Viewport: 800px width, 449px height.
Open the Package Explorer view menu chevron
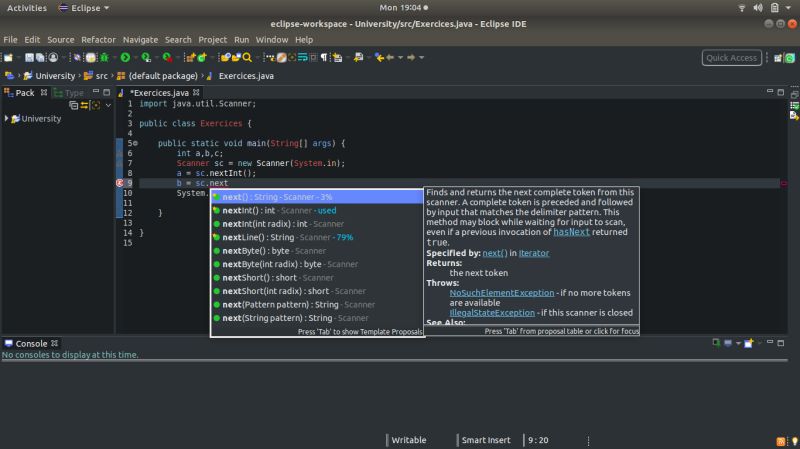(x=108, y=105)
